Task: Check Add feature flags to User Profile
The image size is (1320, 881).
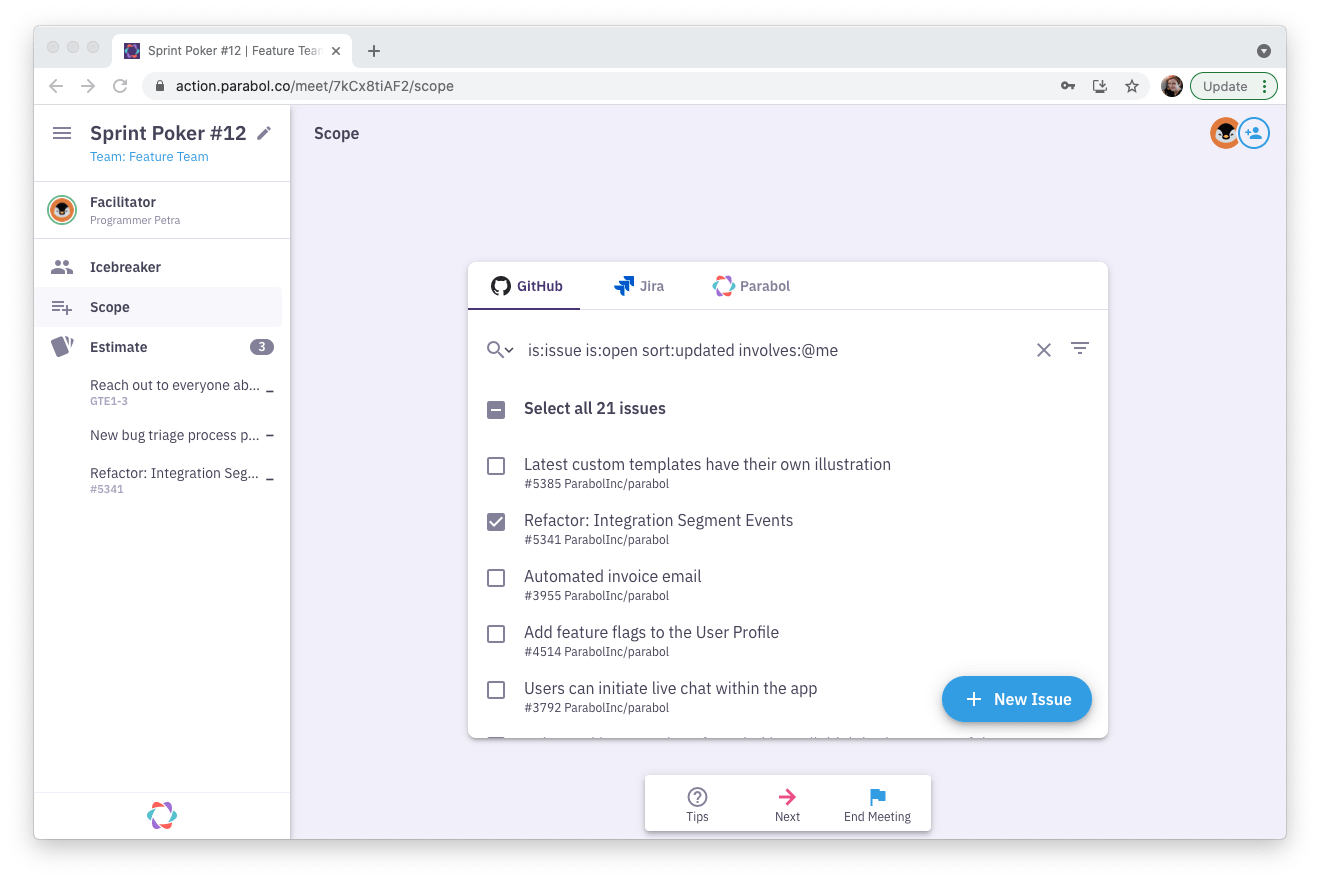Action: [x=496, y=634]
